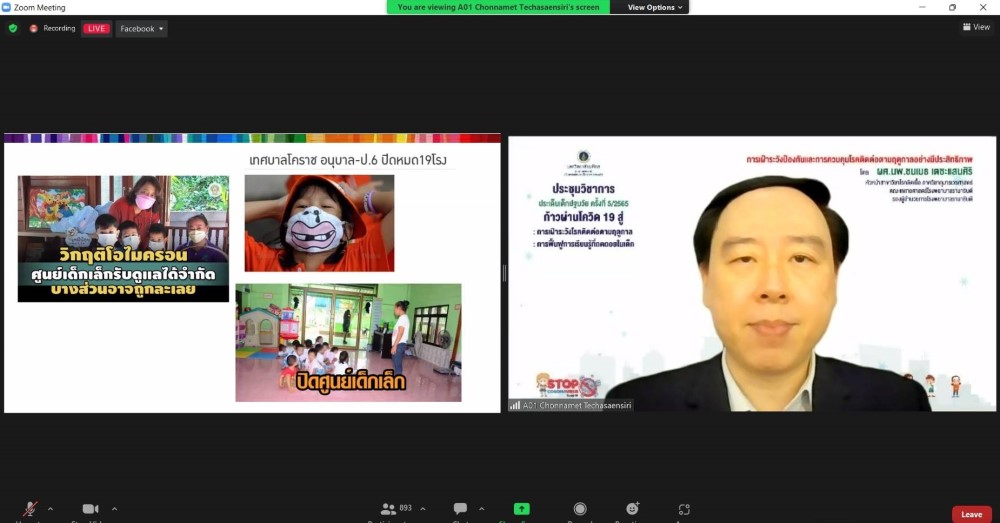Expand audio options arrow beside microphone
Viewport: 1000px width, 523px height.
click(x=50, y=508)
